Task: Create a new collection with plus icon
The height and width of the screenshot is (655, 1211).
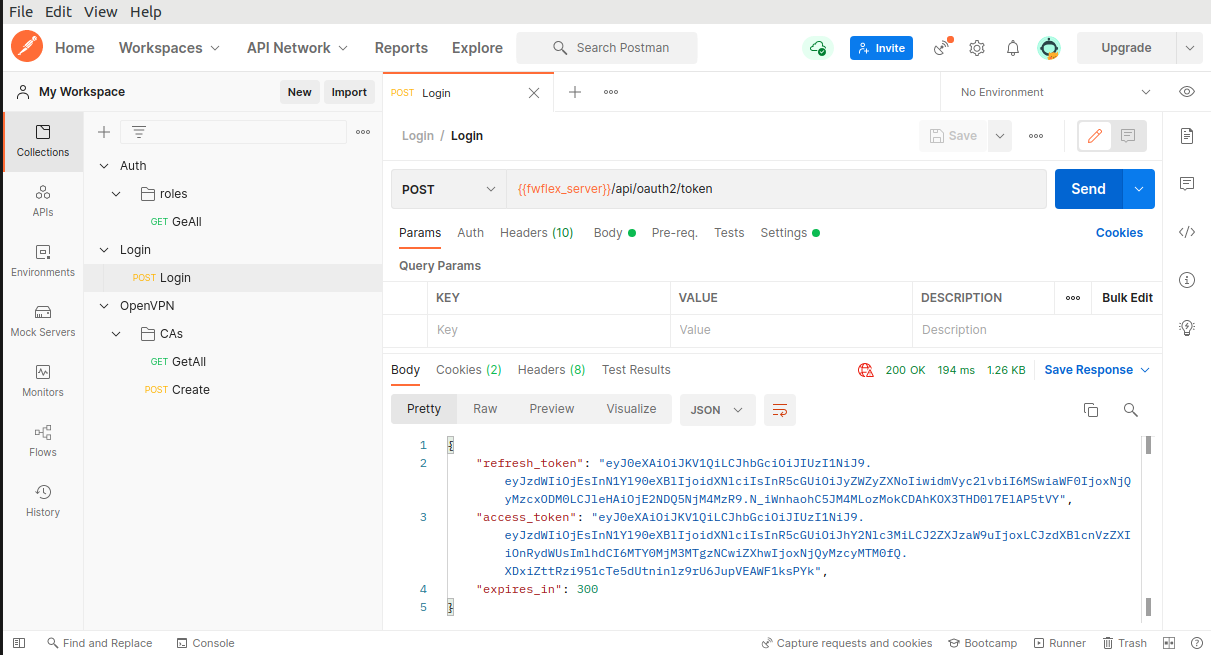Action: (103, 132)
